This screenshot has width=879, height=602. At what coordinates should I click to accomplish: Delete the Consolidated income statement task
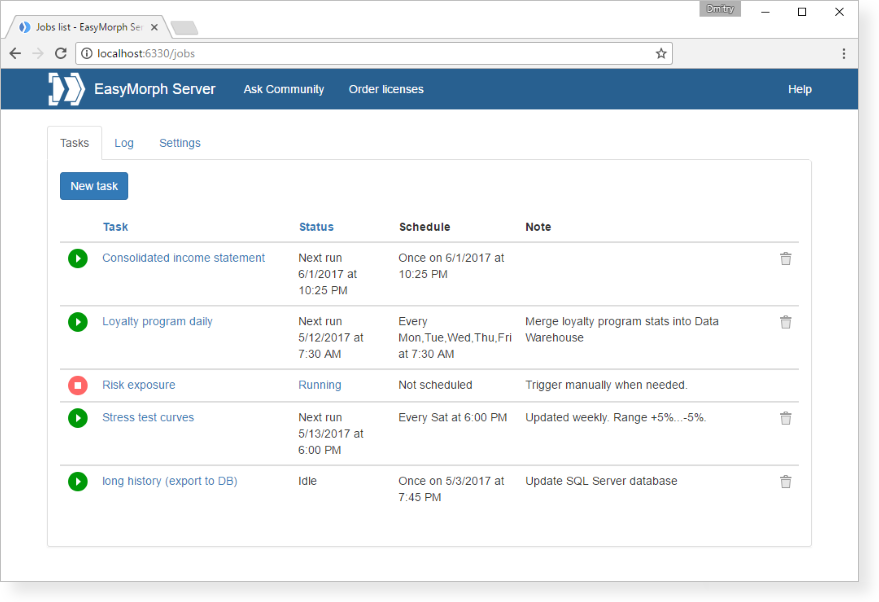[x=785, y=258]
